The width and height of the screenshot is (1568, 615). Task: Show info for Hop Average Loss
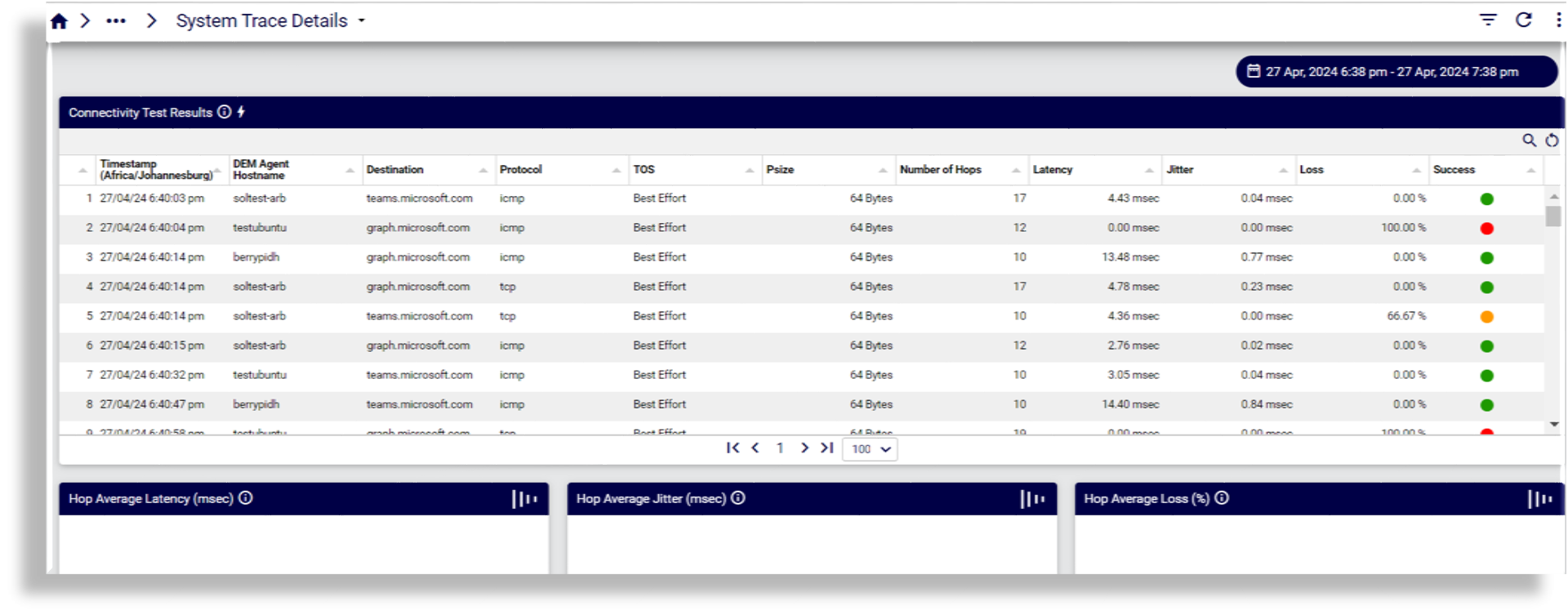coord(1222,498)
